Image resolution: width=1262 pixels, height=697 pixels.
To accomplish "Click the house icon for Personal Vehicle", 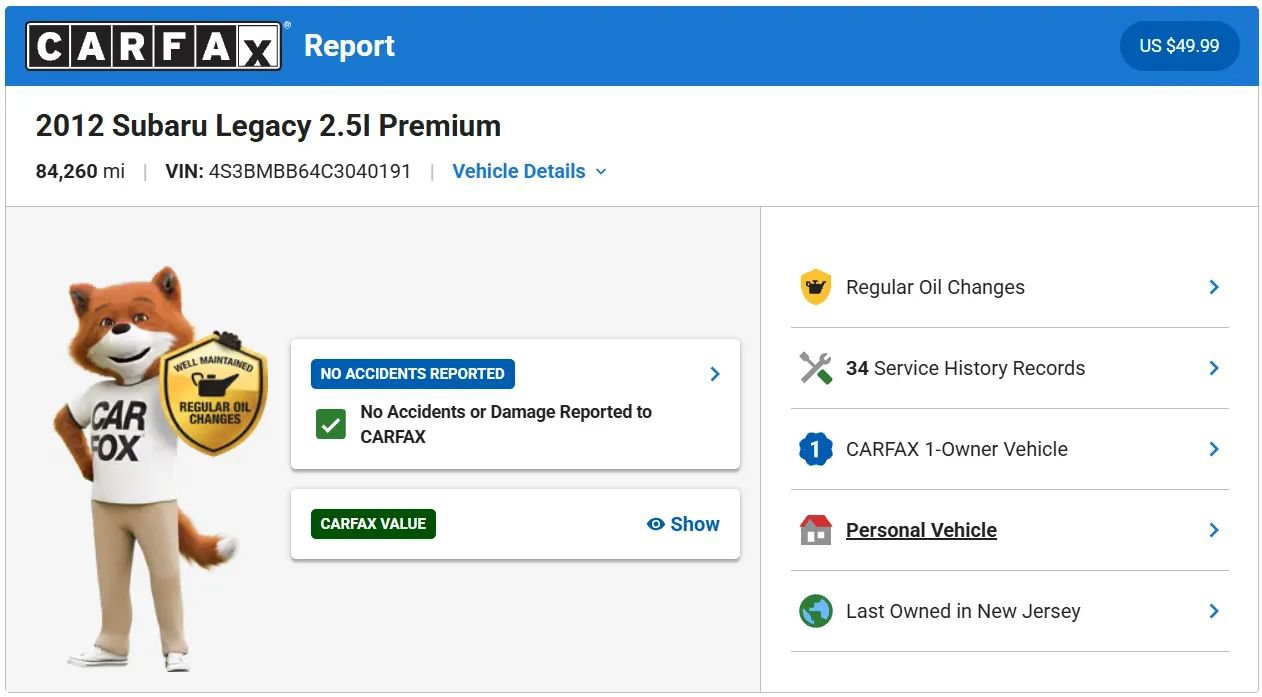I will pyautogui.click(x=816, y=530).
